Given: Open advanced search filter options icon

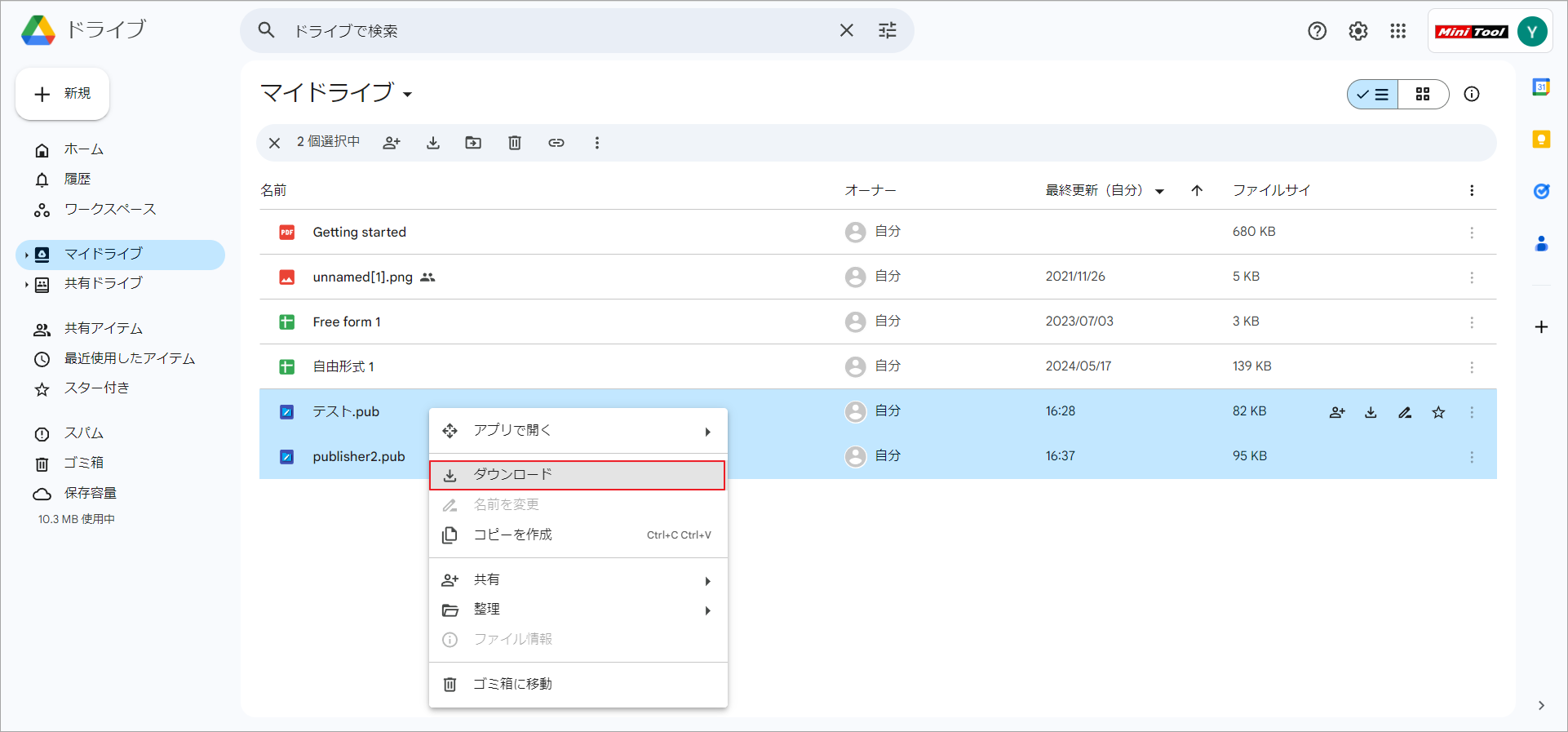Looking at the screenshot, I should tap(888, 30).
